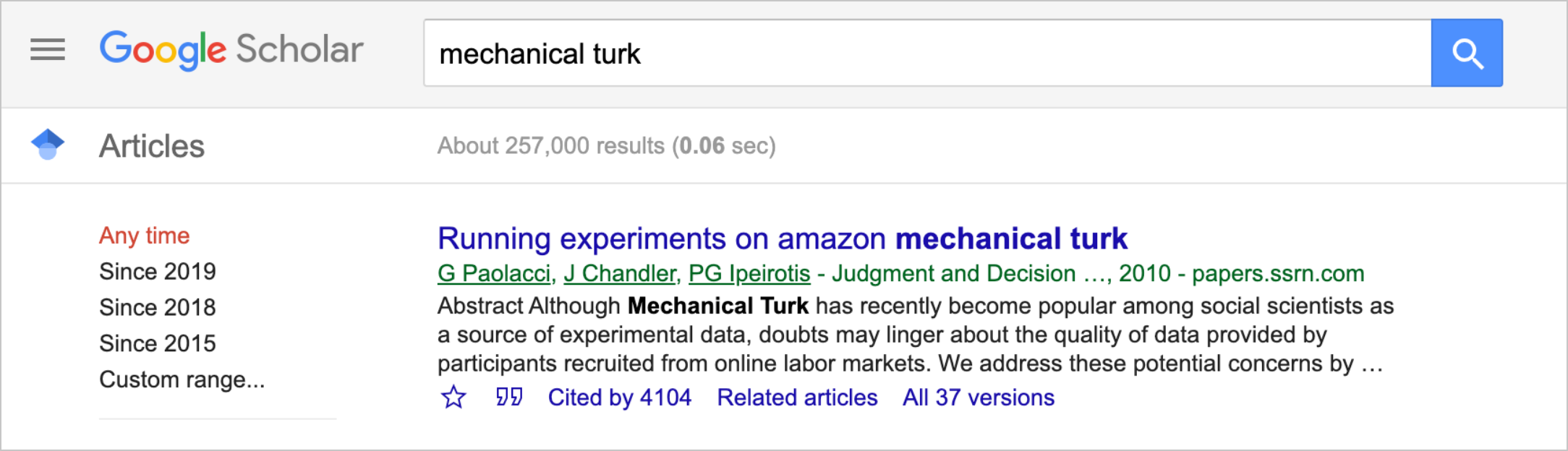Open J Chandler's author page
The height and width of the screenshot is (451, 1568).
(x=622, y=274)
